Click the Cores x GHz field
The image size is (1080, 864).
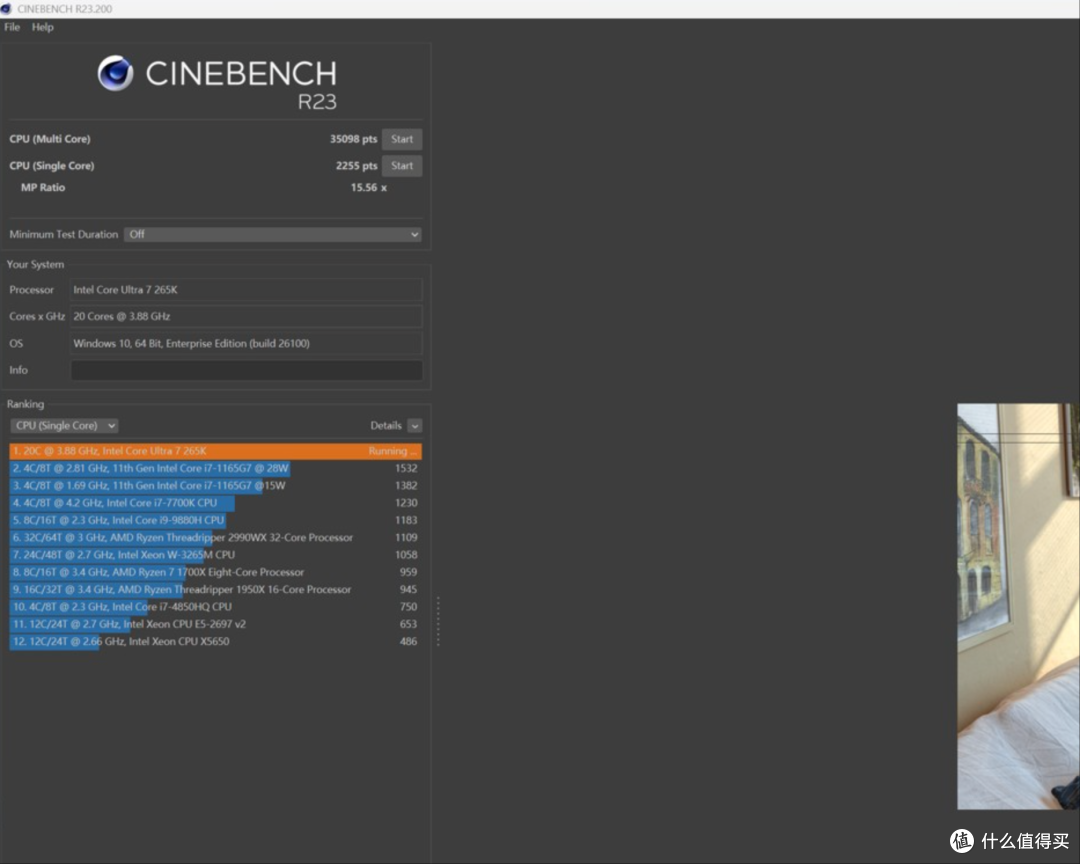246,316
